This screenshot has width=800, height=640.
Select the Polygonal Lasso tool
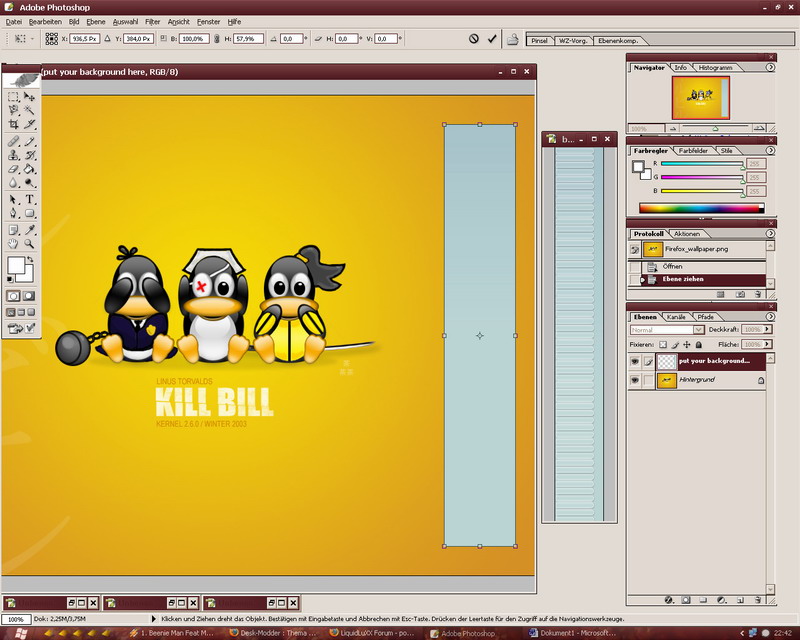click(x=14, y=110)
